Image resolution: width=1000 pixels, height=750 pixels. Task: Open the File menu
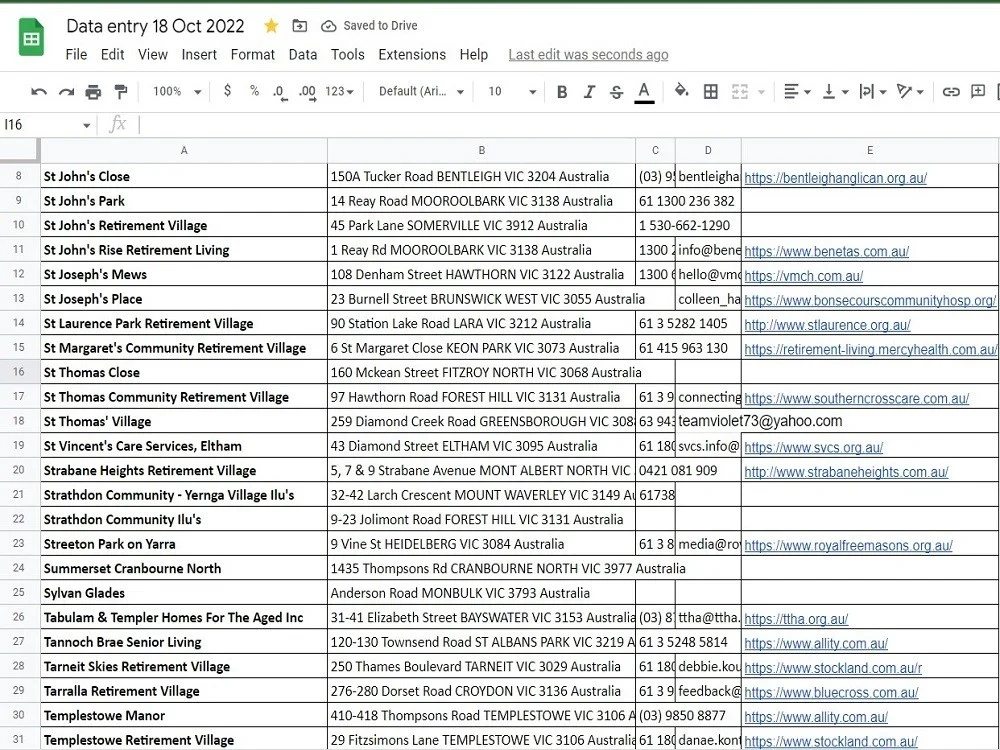pyautogui.click(x=76, y=55)
